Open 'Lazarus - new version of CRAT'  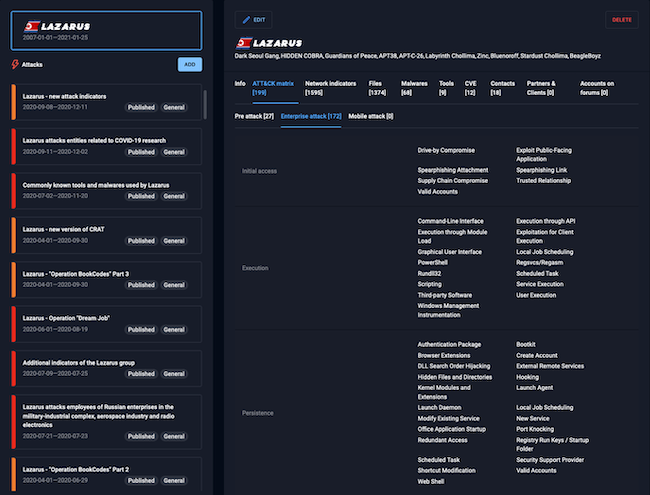pyautogui.click(x=108, y=235)
